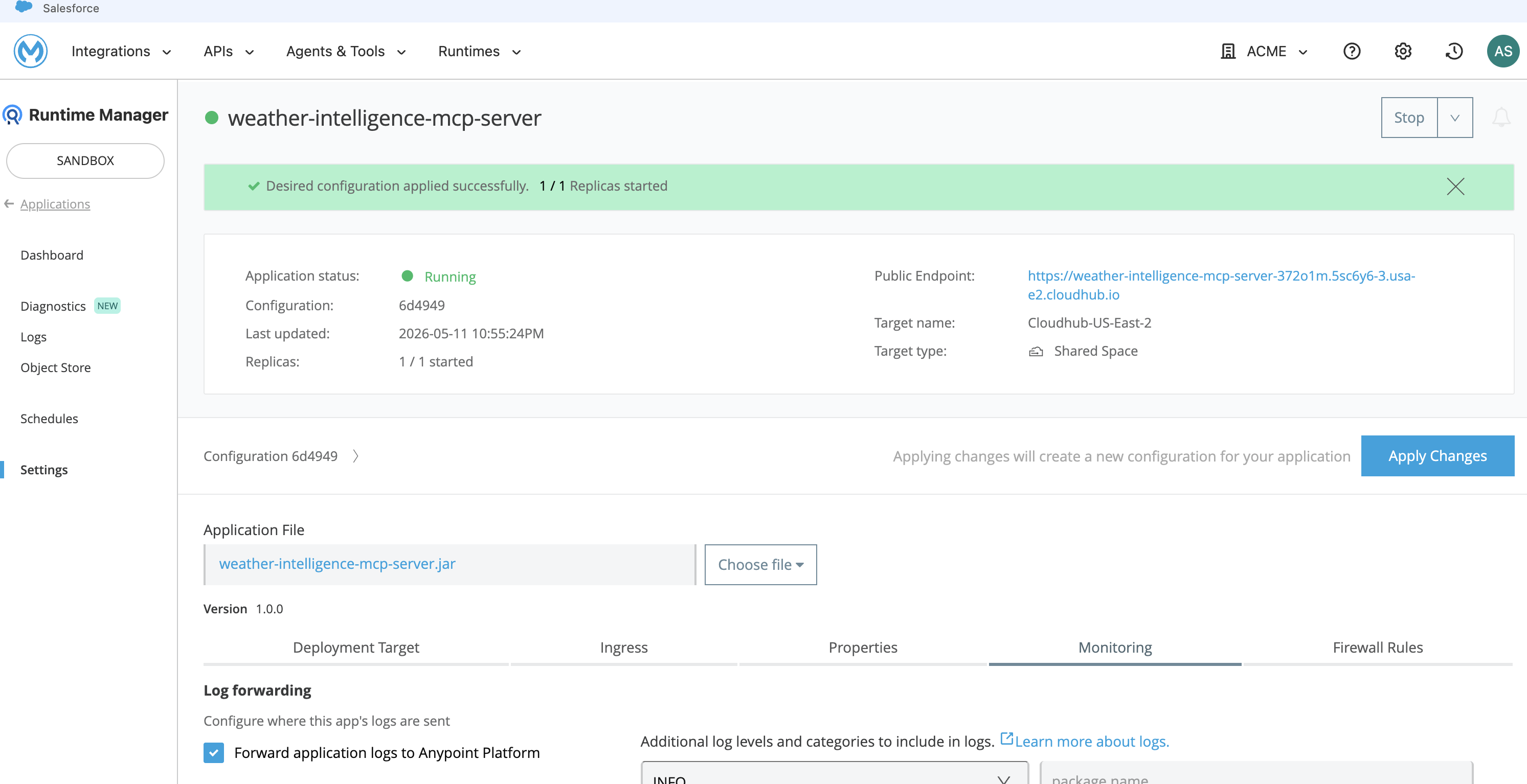
Task: Toggle Forward application logs to Anypoint Platform
Action: (213, 753)
